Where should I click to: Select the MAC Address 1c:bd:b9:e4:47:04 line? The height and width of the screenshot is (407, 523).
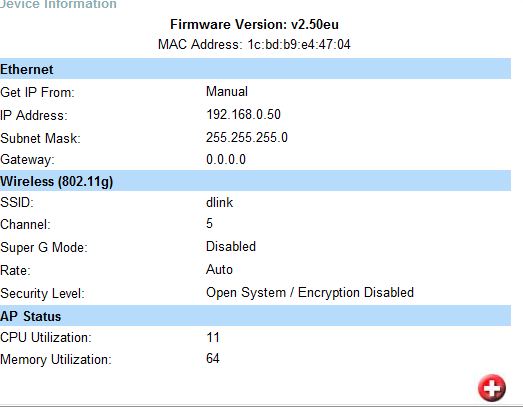tap(254, 44)
